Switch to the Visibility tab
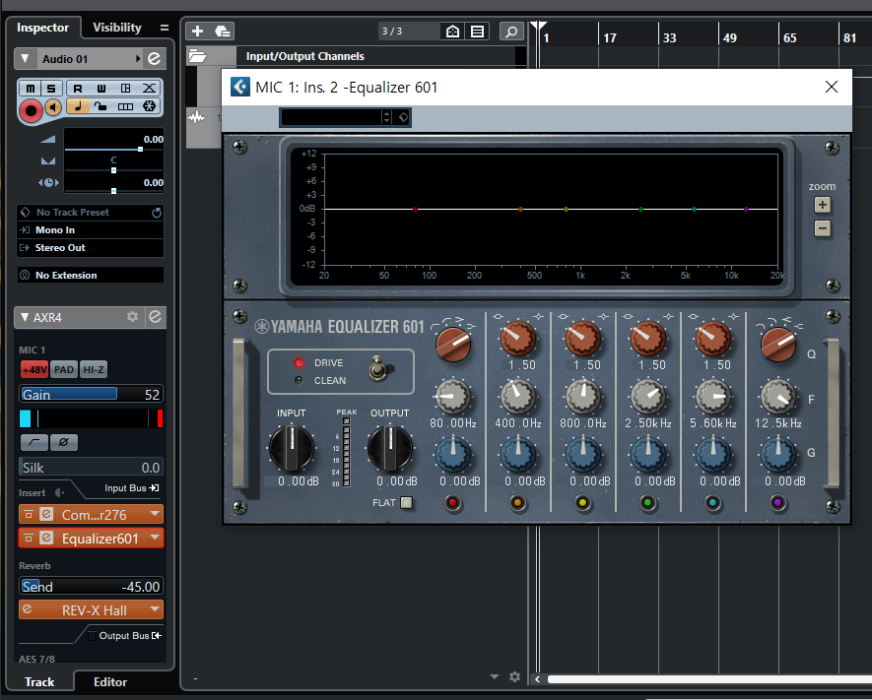The image size is (872, 700). 117,27
